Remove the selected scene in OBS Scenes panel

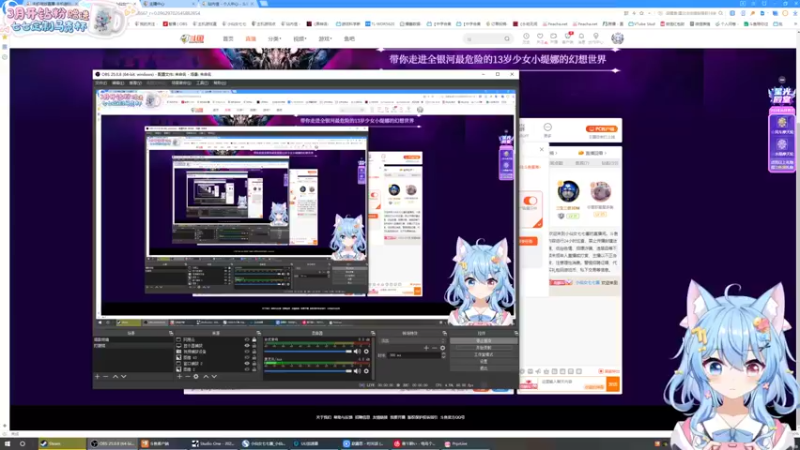[x=106, y=377]
